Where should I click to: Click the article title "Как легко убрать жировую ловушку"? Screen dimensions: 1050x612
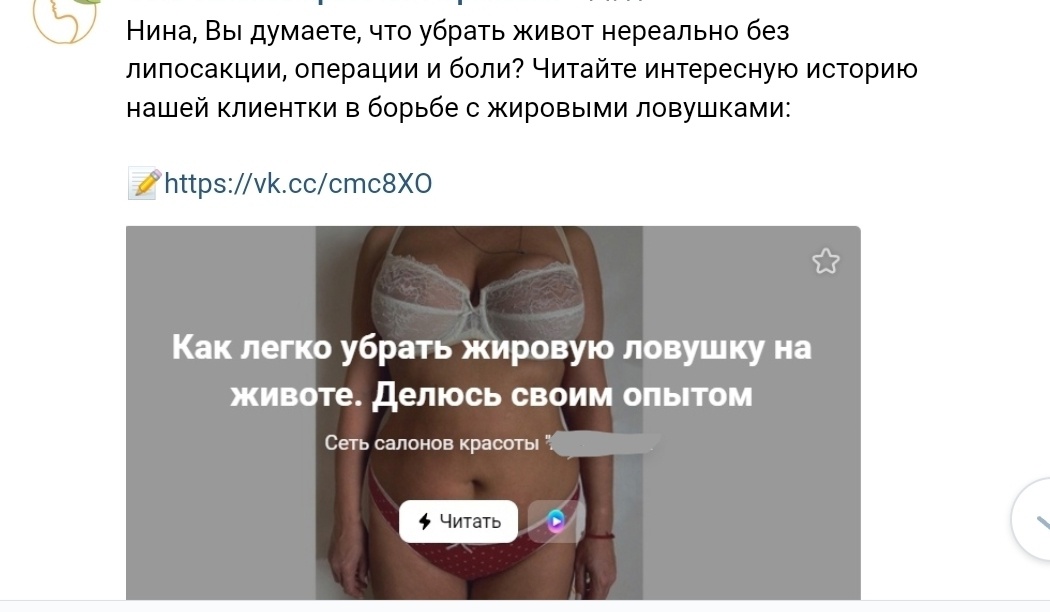[467, 348]
